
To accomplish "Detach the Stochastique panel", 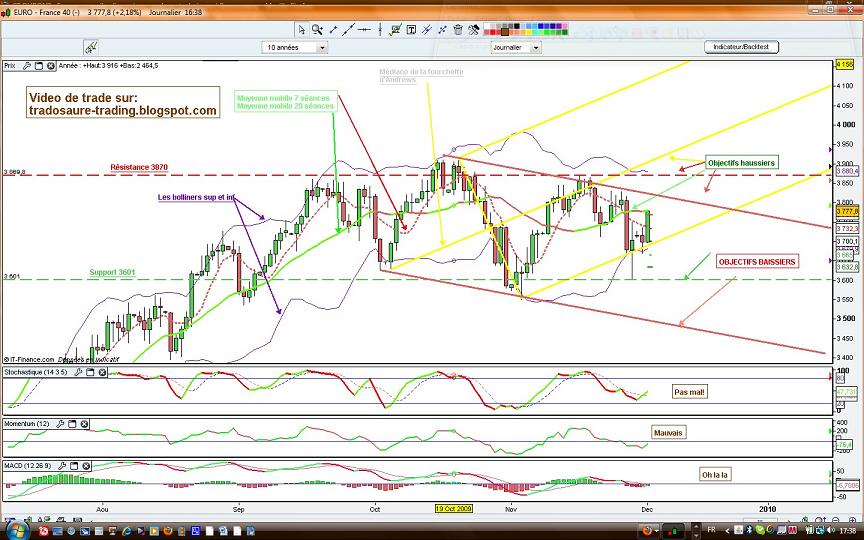I will [90, 372].
